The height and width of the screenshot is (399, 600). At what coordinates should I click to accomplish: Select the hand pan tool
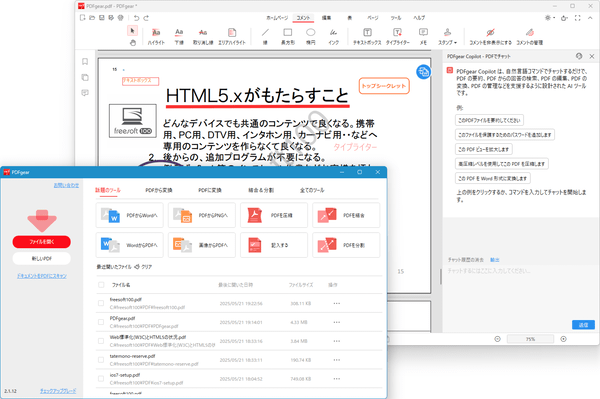point(132,42)
